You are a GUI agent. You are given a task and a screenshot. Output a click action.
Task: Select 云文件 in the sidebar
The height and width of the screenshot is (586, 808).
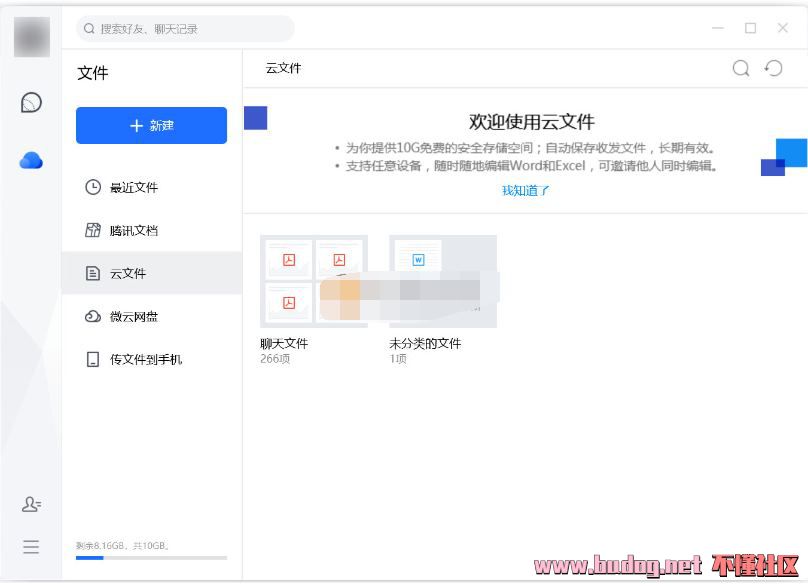pyautogui.click(x=152, y=273)
